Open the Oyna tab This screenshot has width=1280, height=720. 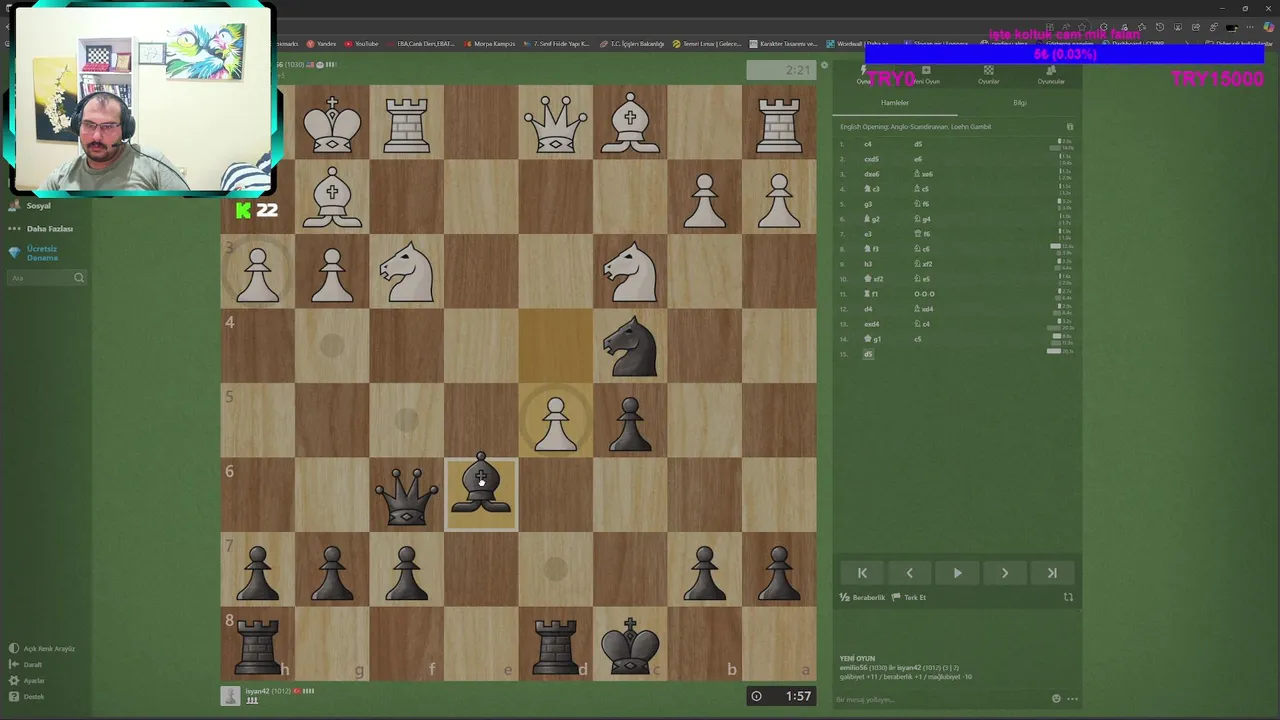[x=864, y=76]
